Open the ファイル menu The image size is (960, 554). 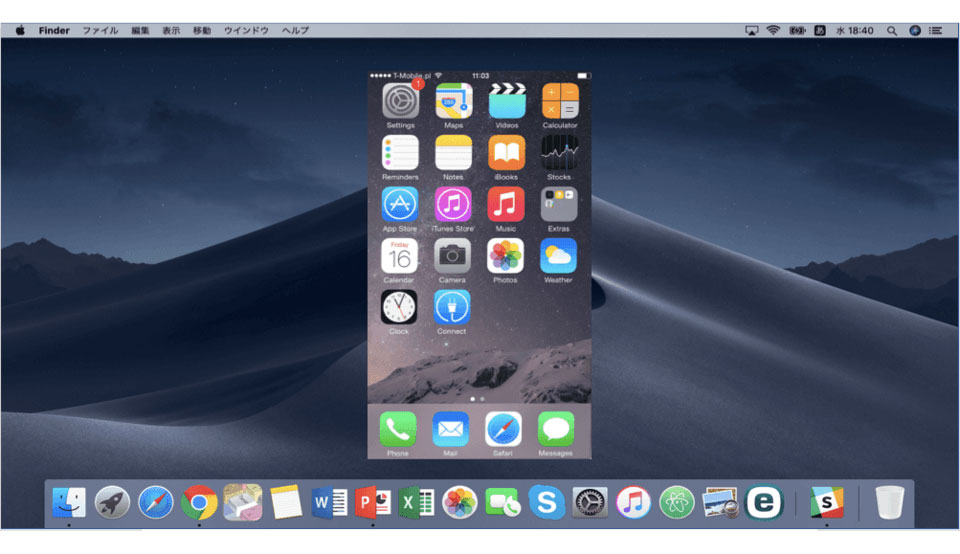tap(100, 31)
